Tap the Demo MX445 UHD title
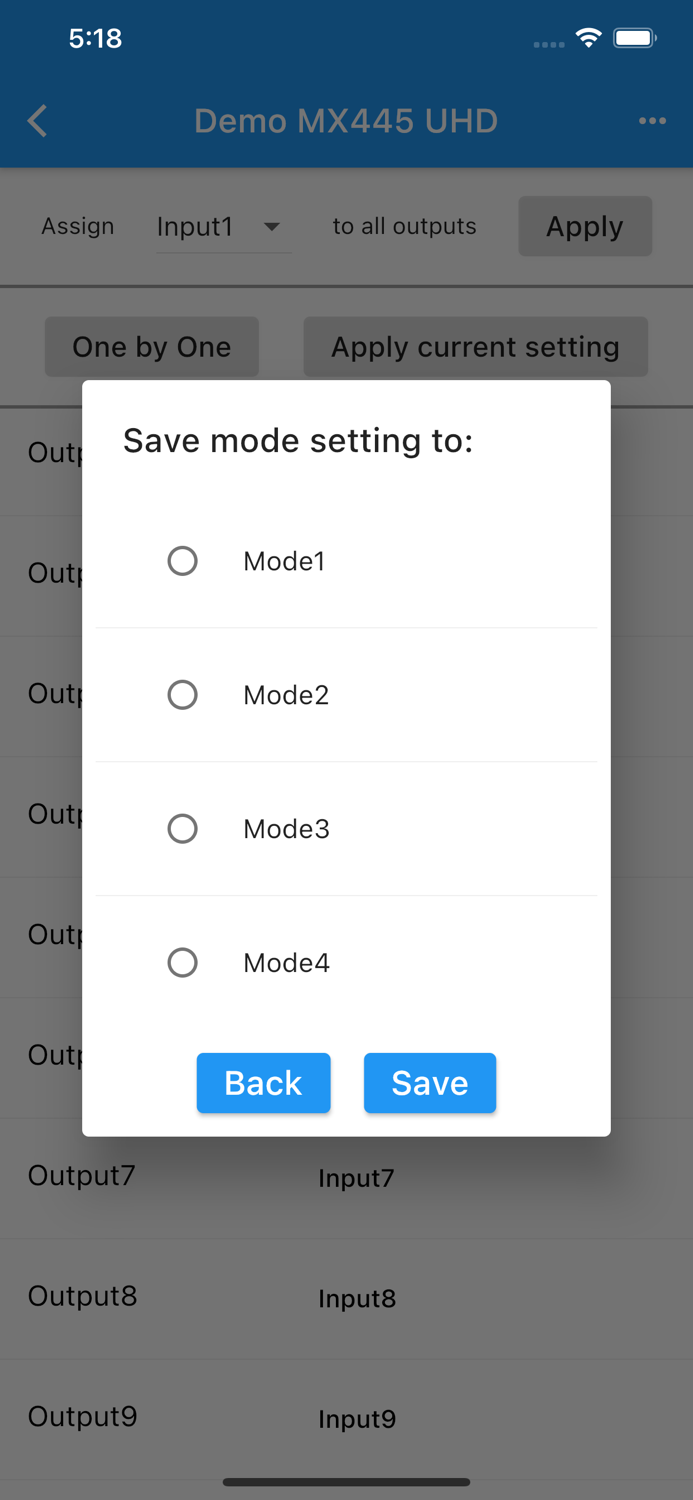 point(346,121)
